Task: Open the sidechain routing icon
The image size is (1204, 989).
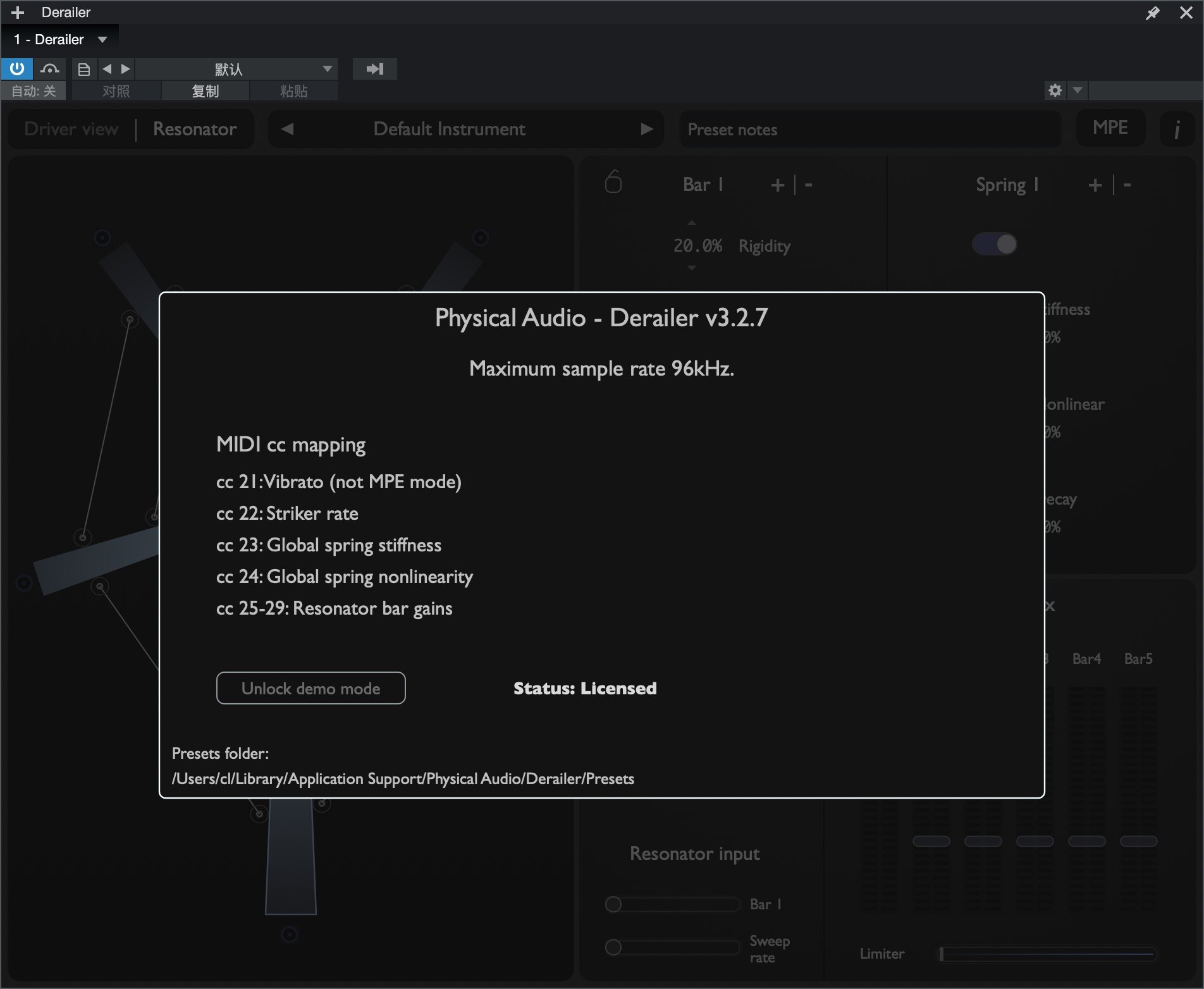Action: (50, 68)
